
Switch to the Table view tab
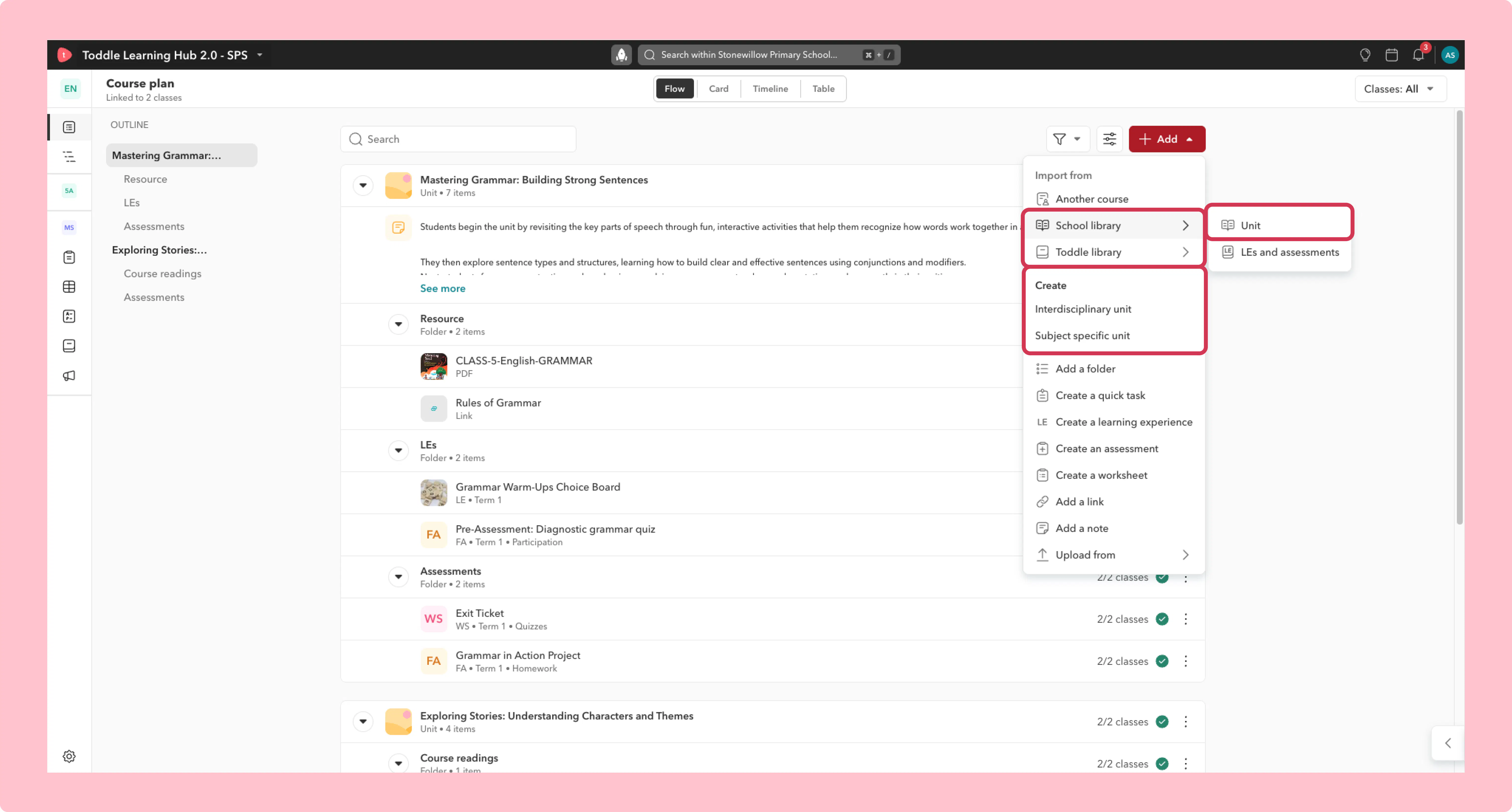(823, 89)
